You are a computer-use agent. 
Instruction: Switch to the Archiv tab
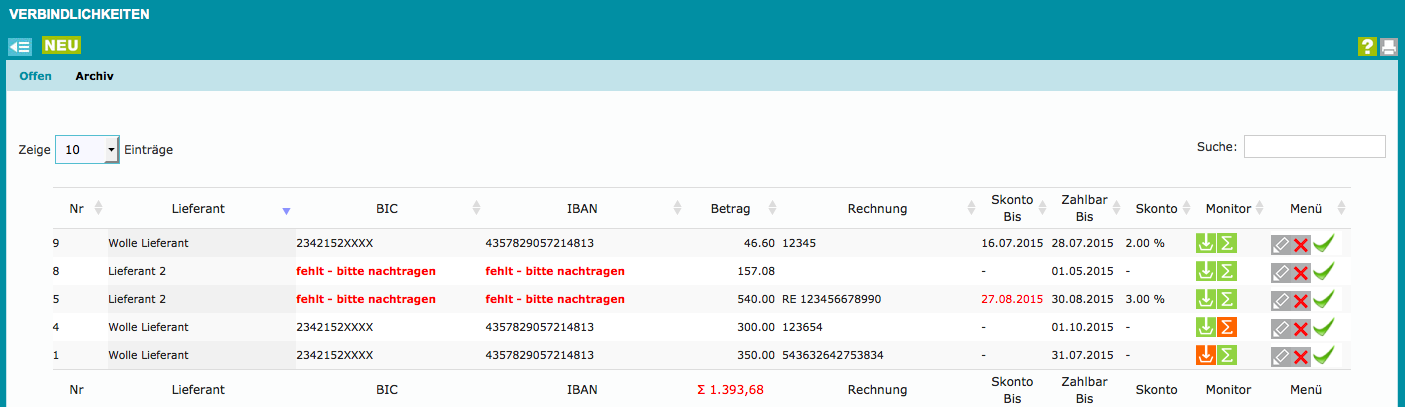94,76
